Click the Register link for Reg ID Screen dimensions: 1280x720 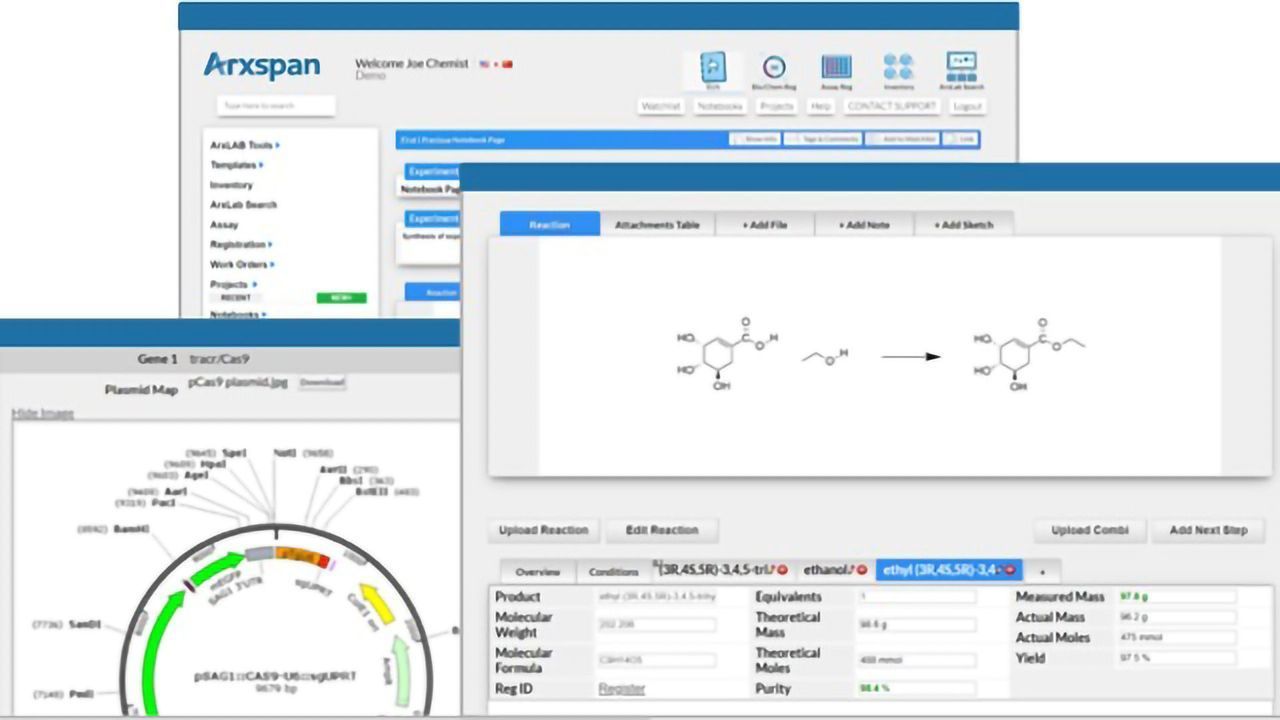622,689
